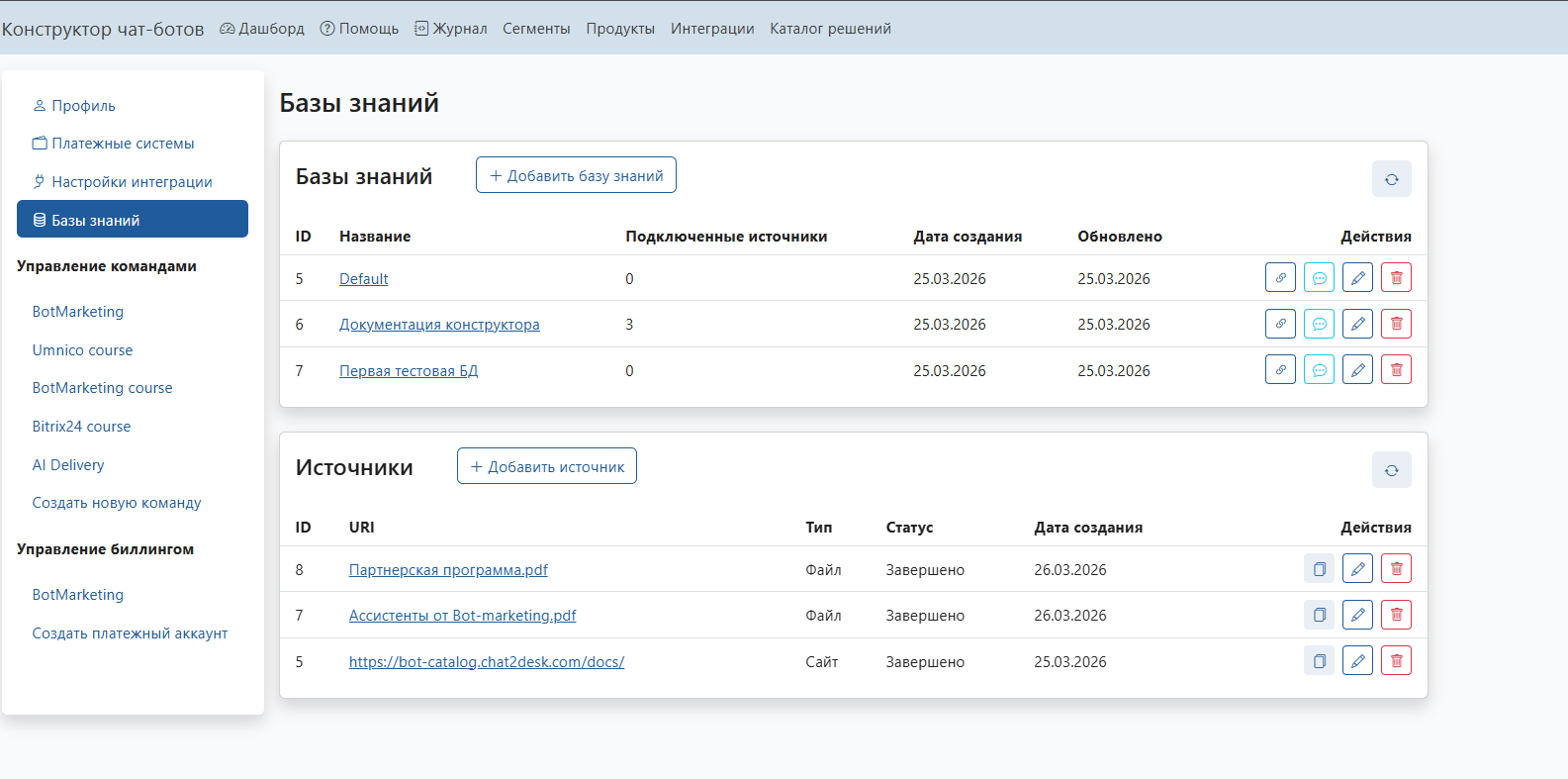1568x779 pixels.
Task: Open Ассистенты от Bot-marketing.pdf link
Action: pos(462,616)
